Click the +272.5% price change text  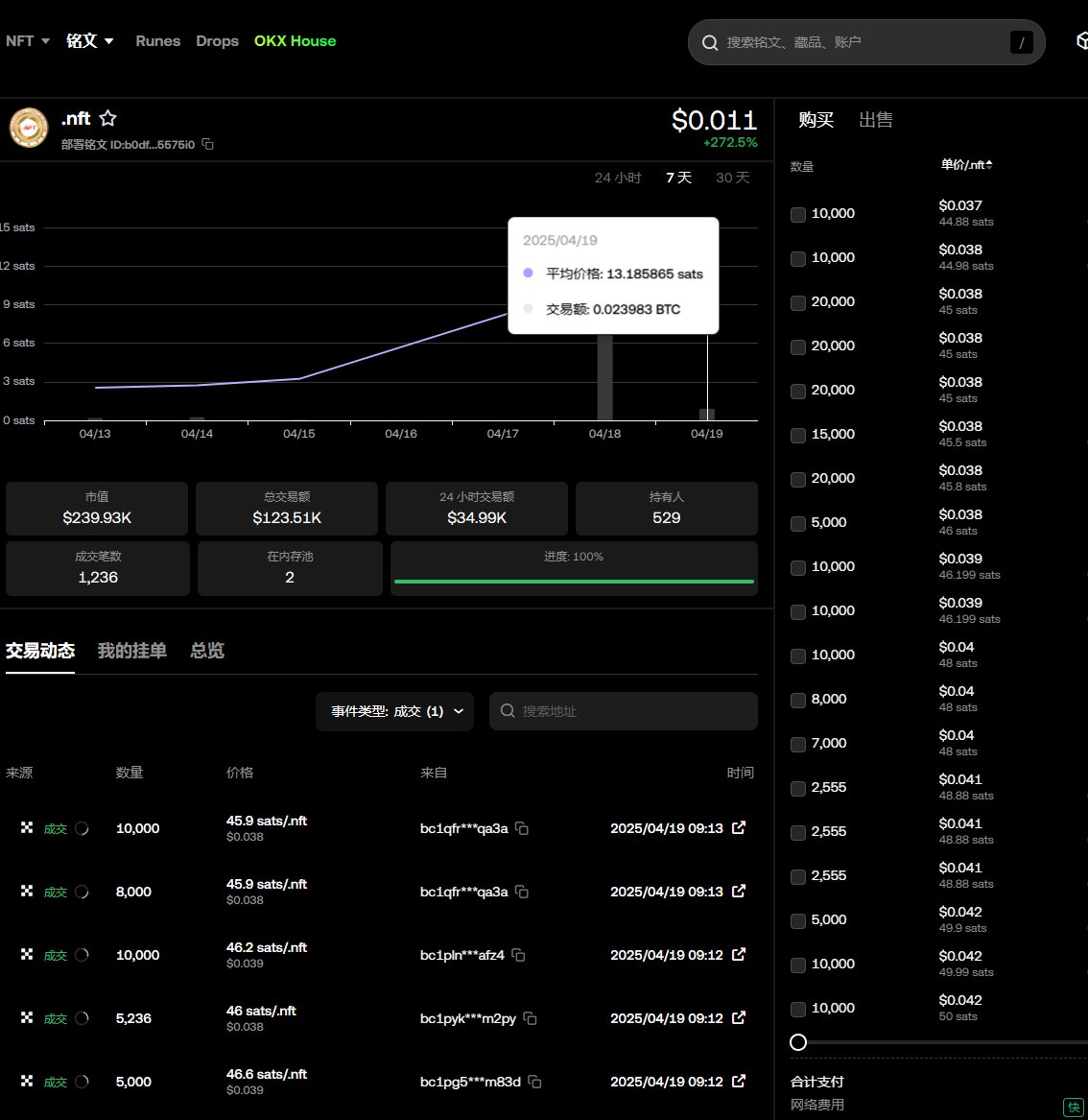pos(730,143)
